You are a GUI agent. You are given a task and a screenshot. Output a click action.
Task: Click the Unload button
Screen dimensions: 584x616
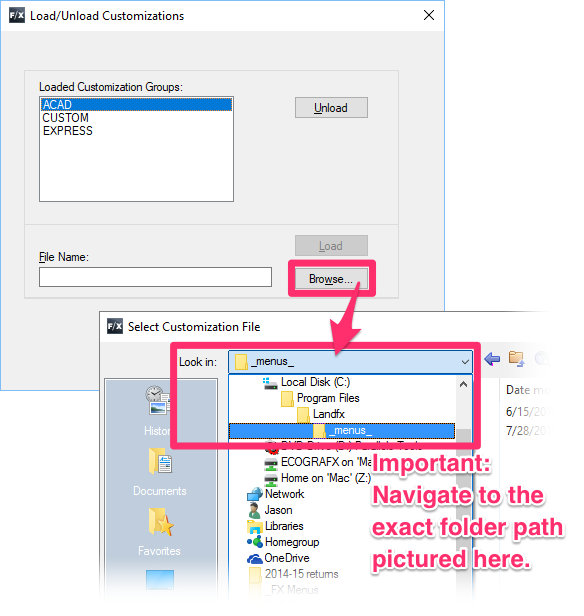(331, 108)
